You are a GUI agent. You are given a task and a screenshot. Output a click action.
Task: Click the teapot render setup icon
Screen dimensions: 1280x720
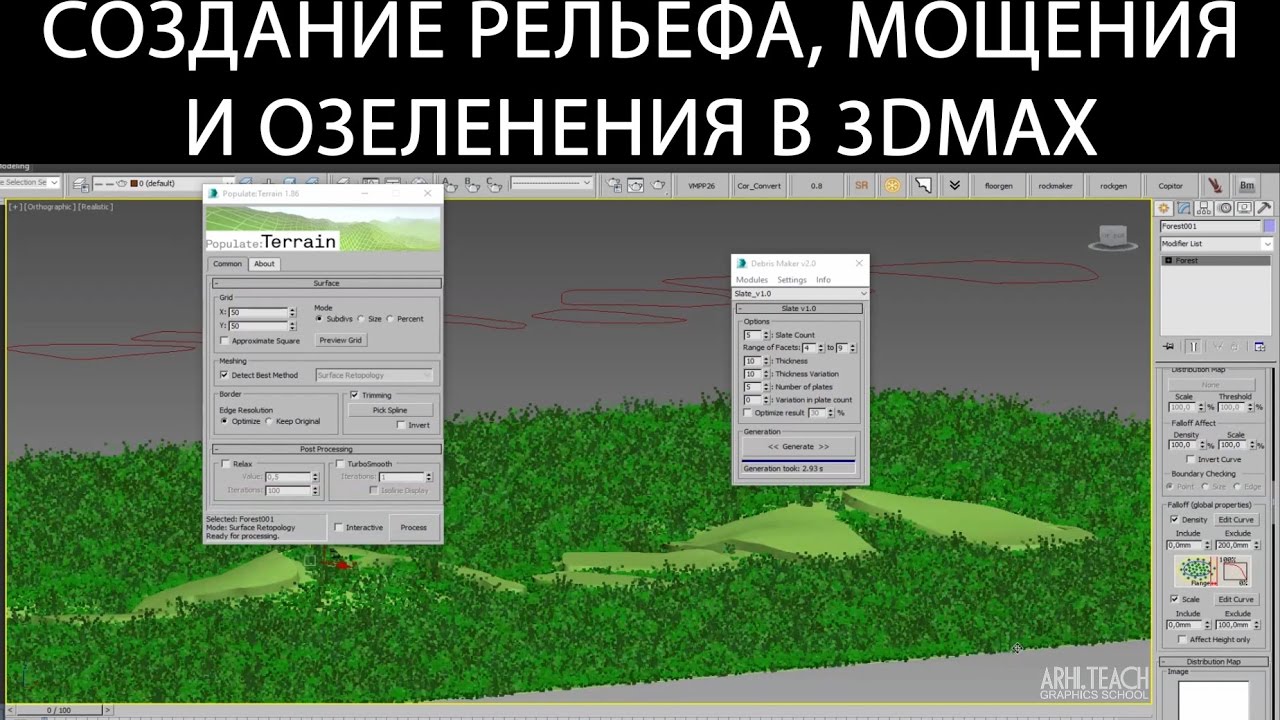pos(614,185)
